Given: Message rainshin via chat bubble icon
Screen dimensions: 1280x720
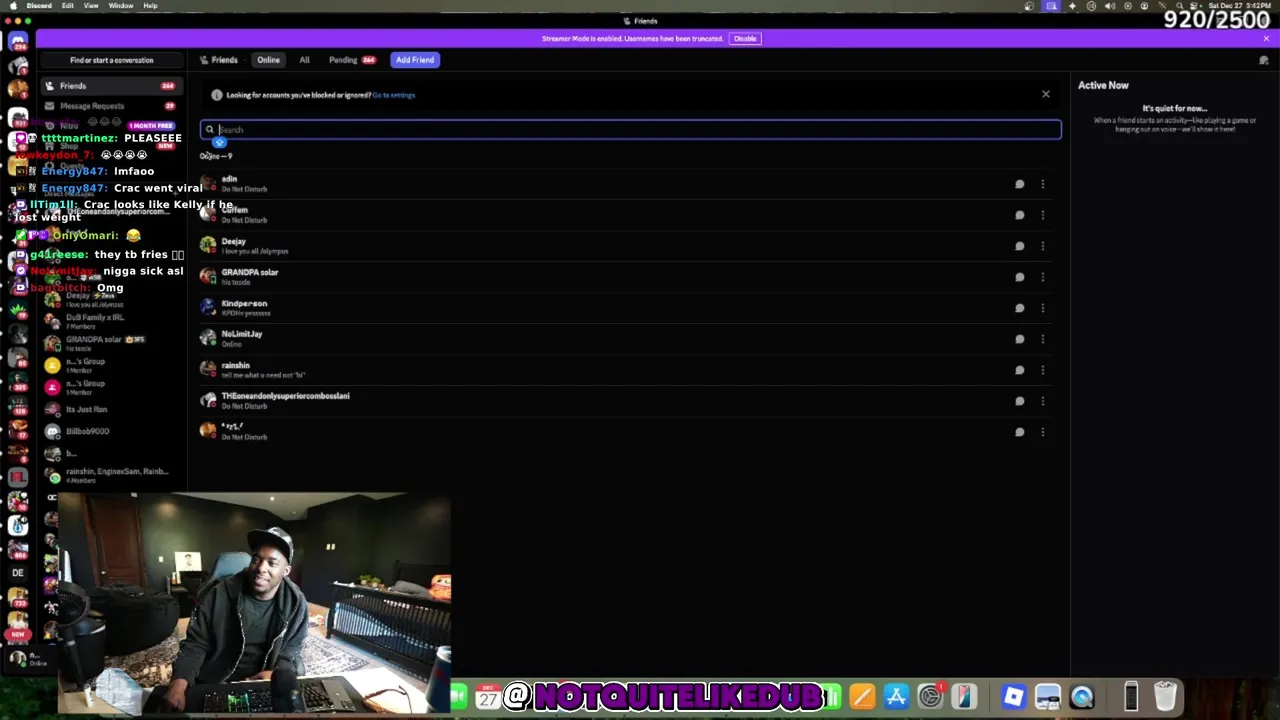Looking at the screenshot, I should [1020, 370].
